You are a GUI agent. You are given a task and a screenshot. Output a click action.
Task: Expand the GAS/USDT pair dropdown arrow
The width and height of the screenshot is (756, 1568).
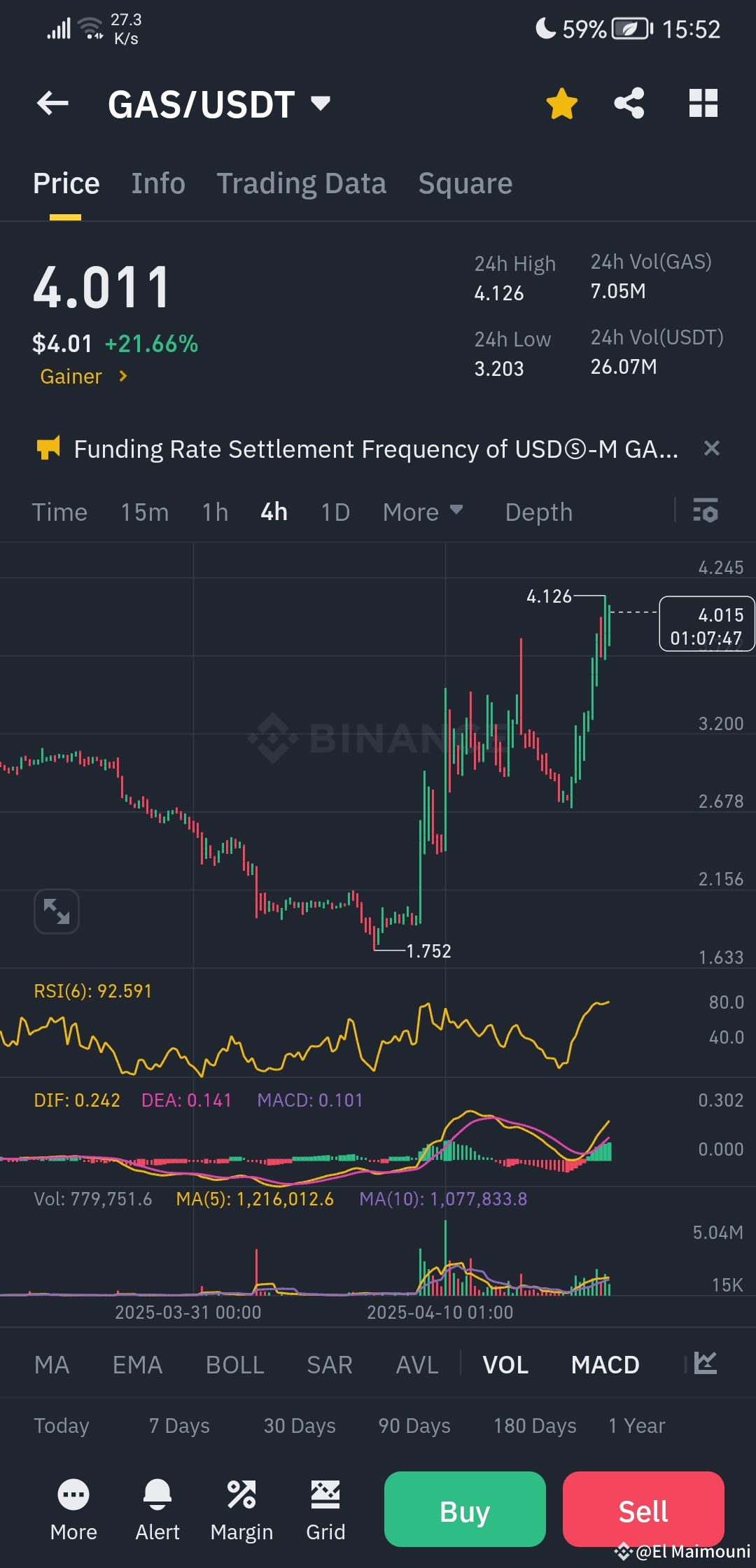(x=320, y=104)
